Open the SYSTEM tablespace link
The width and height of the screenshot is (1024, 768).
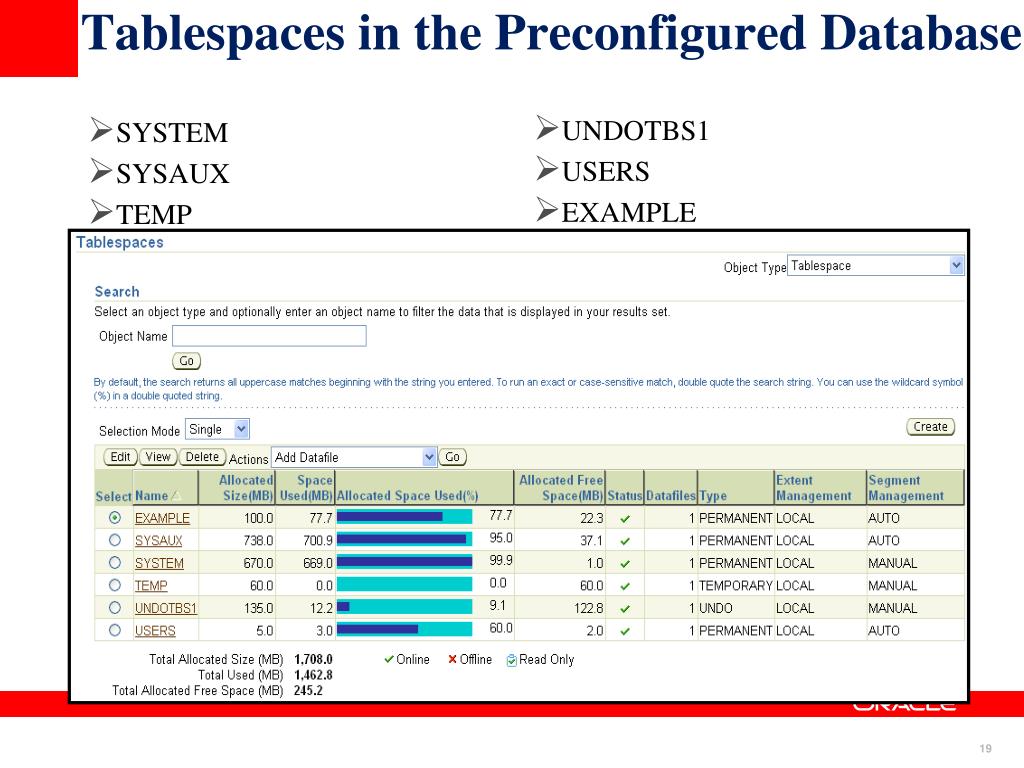pyautogui.click(x=159, y=563)
